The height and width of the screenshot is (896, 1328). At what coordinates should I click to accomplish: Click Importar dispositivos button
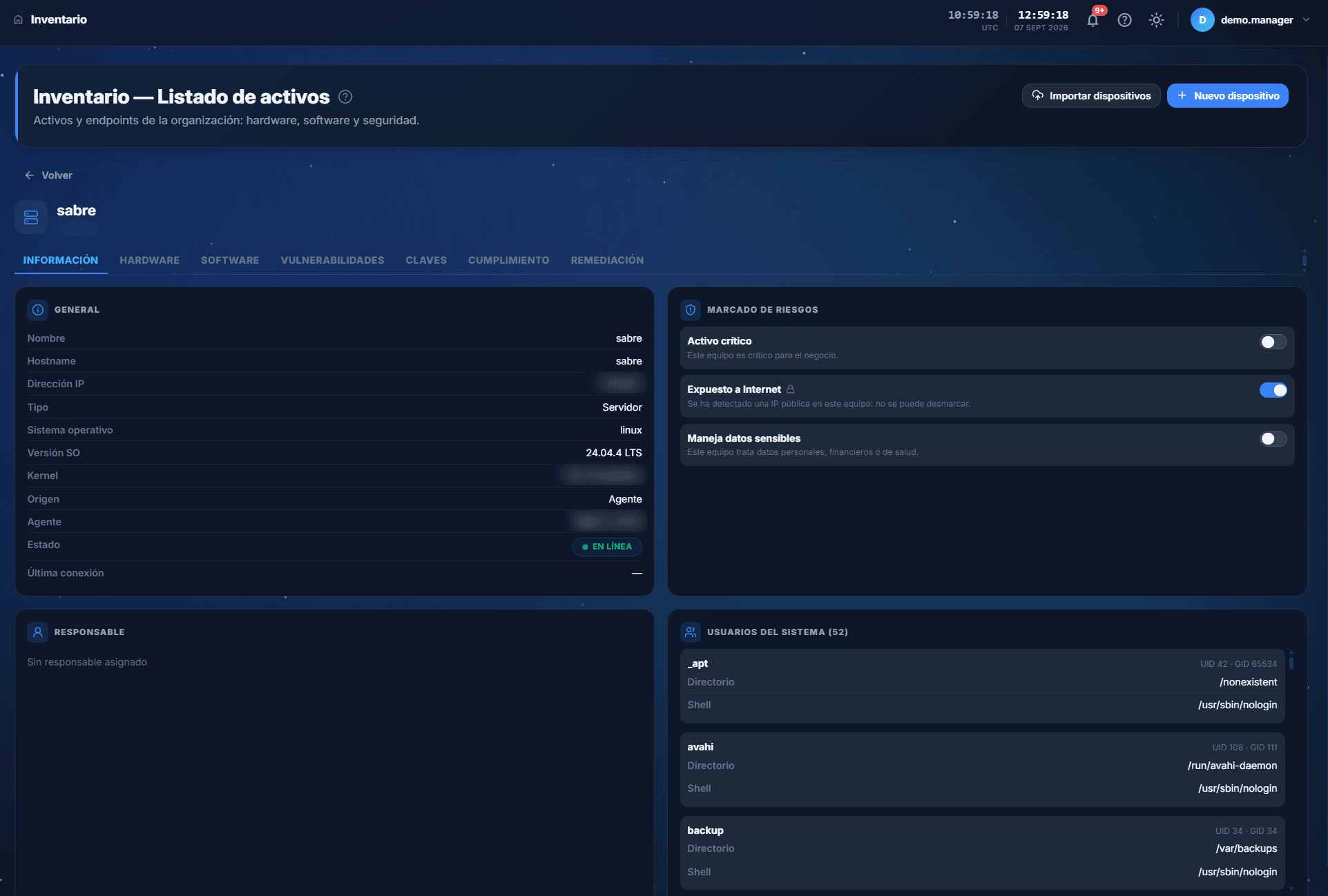[1091, 96]
